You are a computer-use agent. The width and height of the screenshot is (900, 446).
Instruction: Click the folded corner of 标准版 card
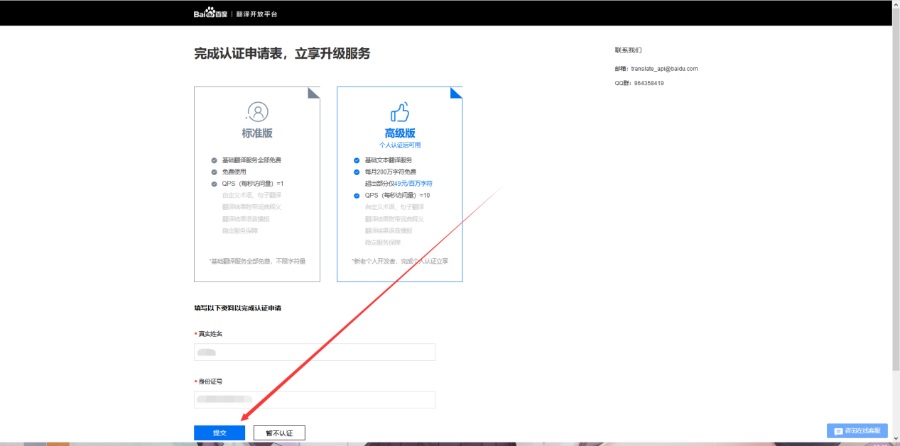point(314,93)
